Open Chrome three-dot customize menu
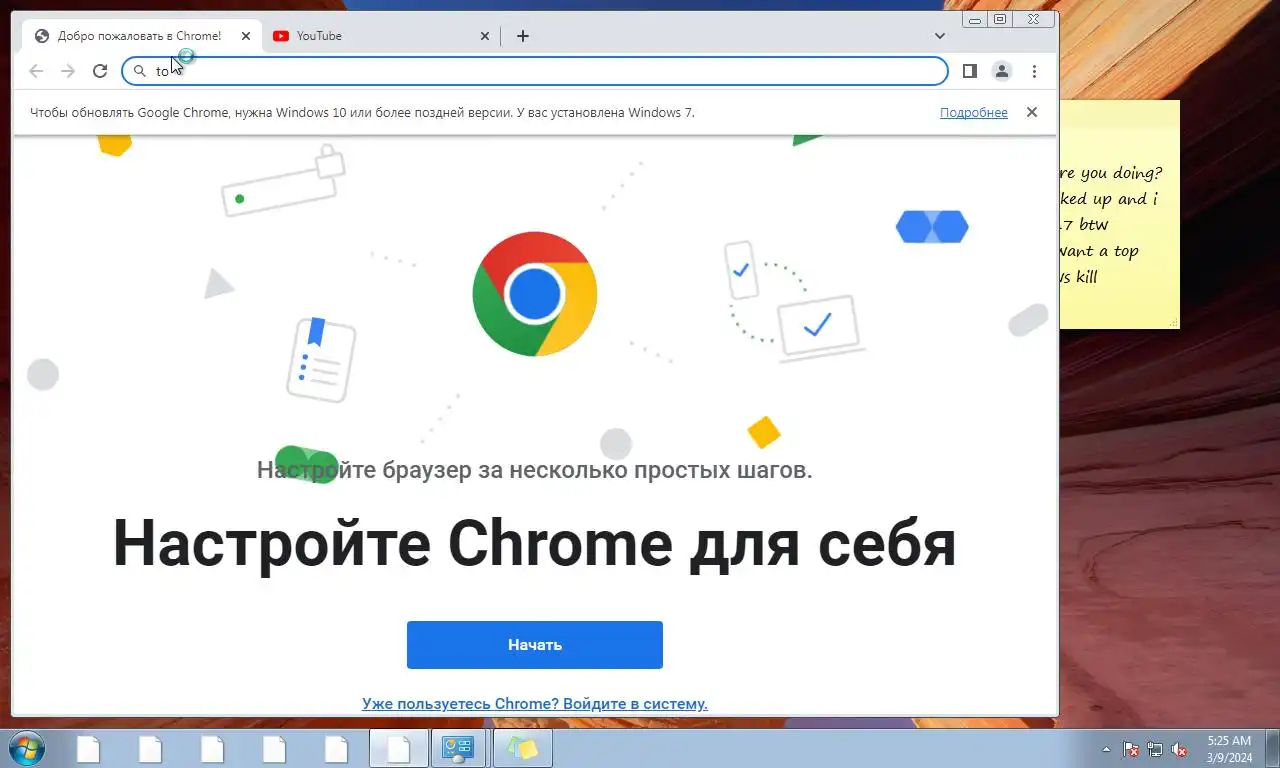 click(x=1034, y=71)
